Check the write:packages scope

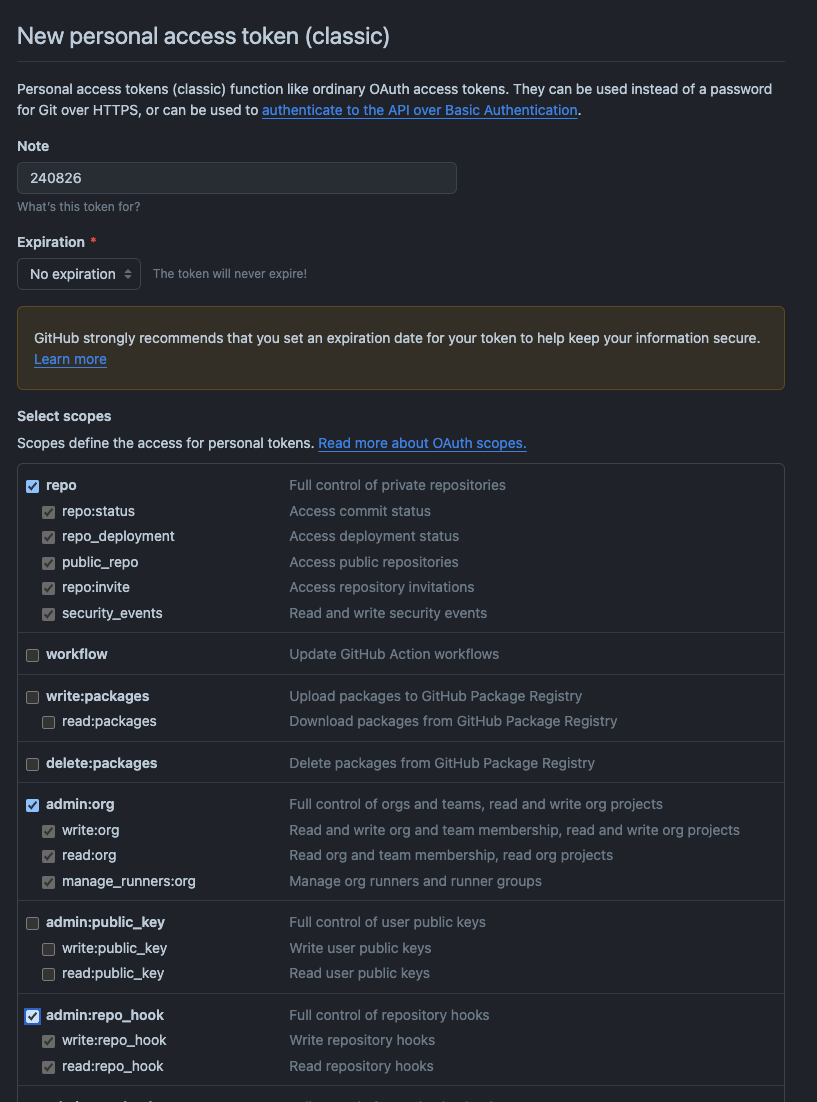(x=32, y=697)
